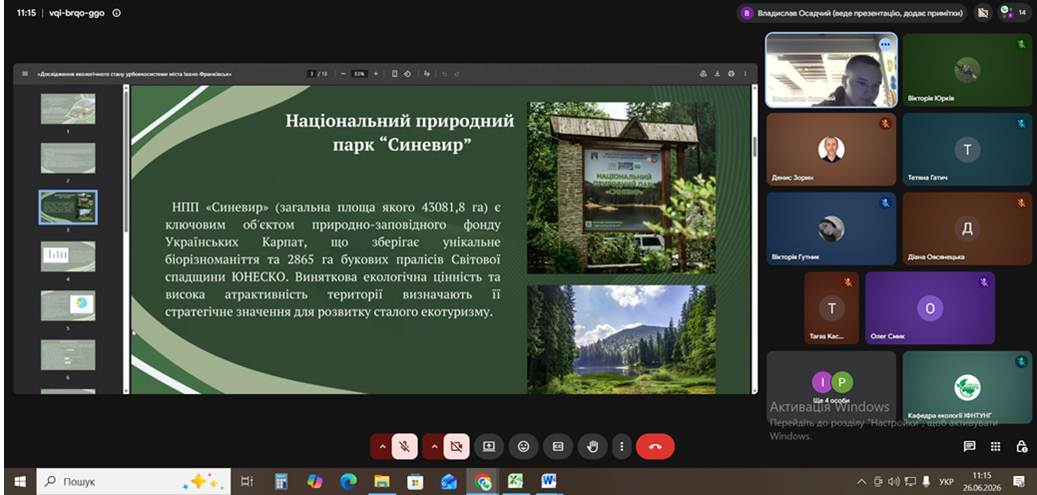Click the Діана Овсянецька participant tile
The image size is (1037, 495).
(x=967, y=229)
